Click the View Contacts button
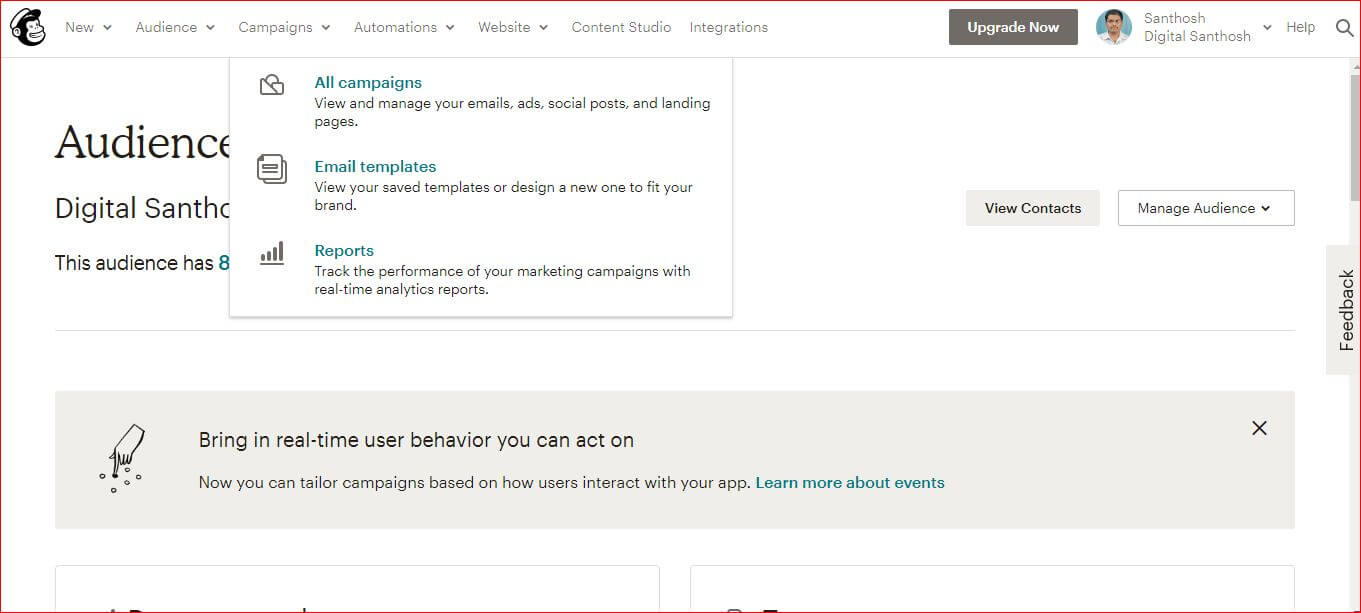 click(x=1033, y=208)
